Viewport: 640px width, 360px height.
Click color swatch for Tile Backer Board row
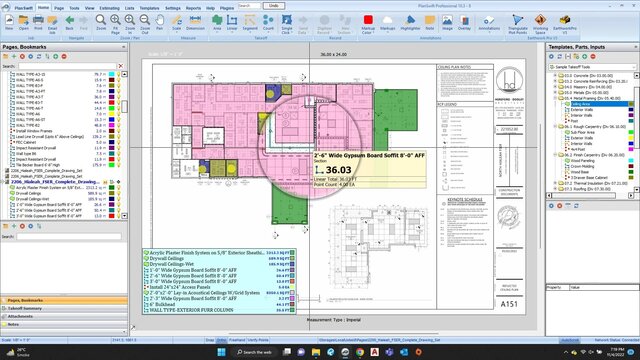click(111, 165)
